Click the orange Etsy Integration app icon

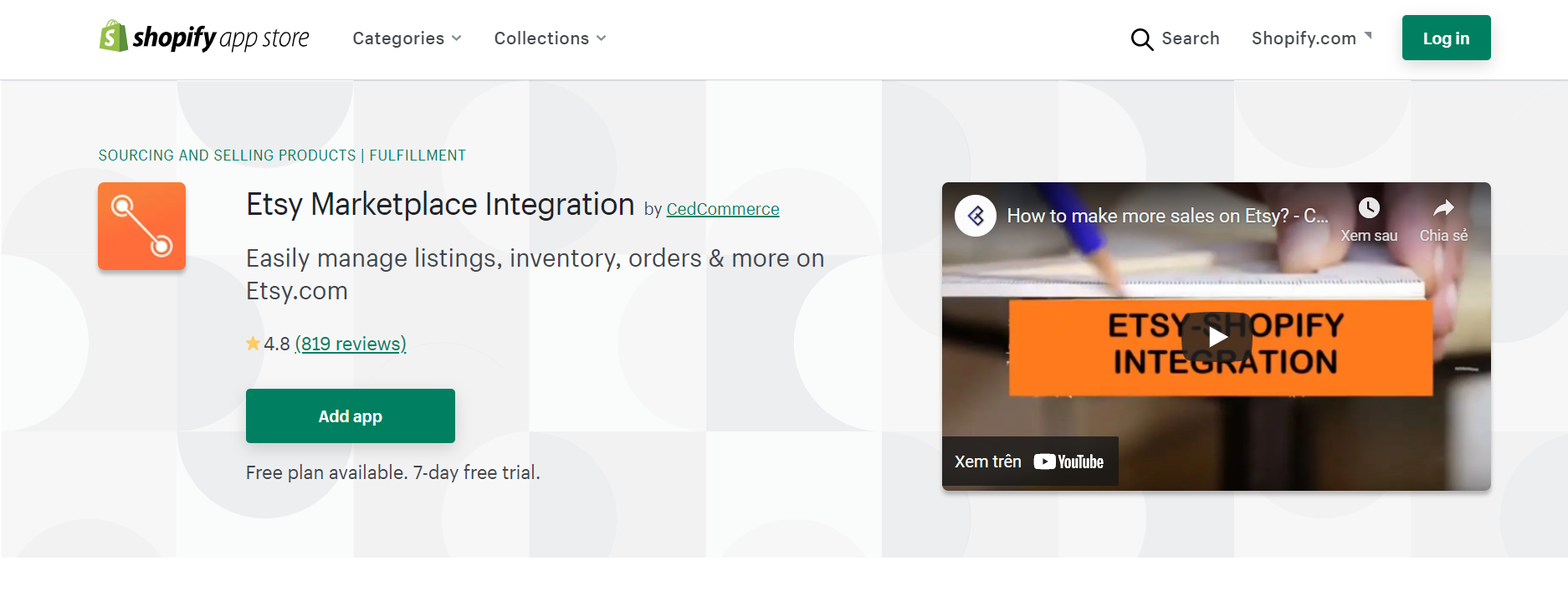(141, 226)
